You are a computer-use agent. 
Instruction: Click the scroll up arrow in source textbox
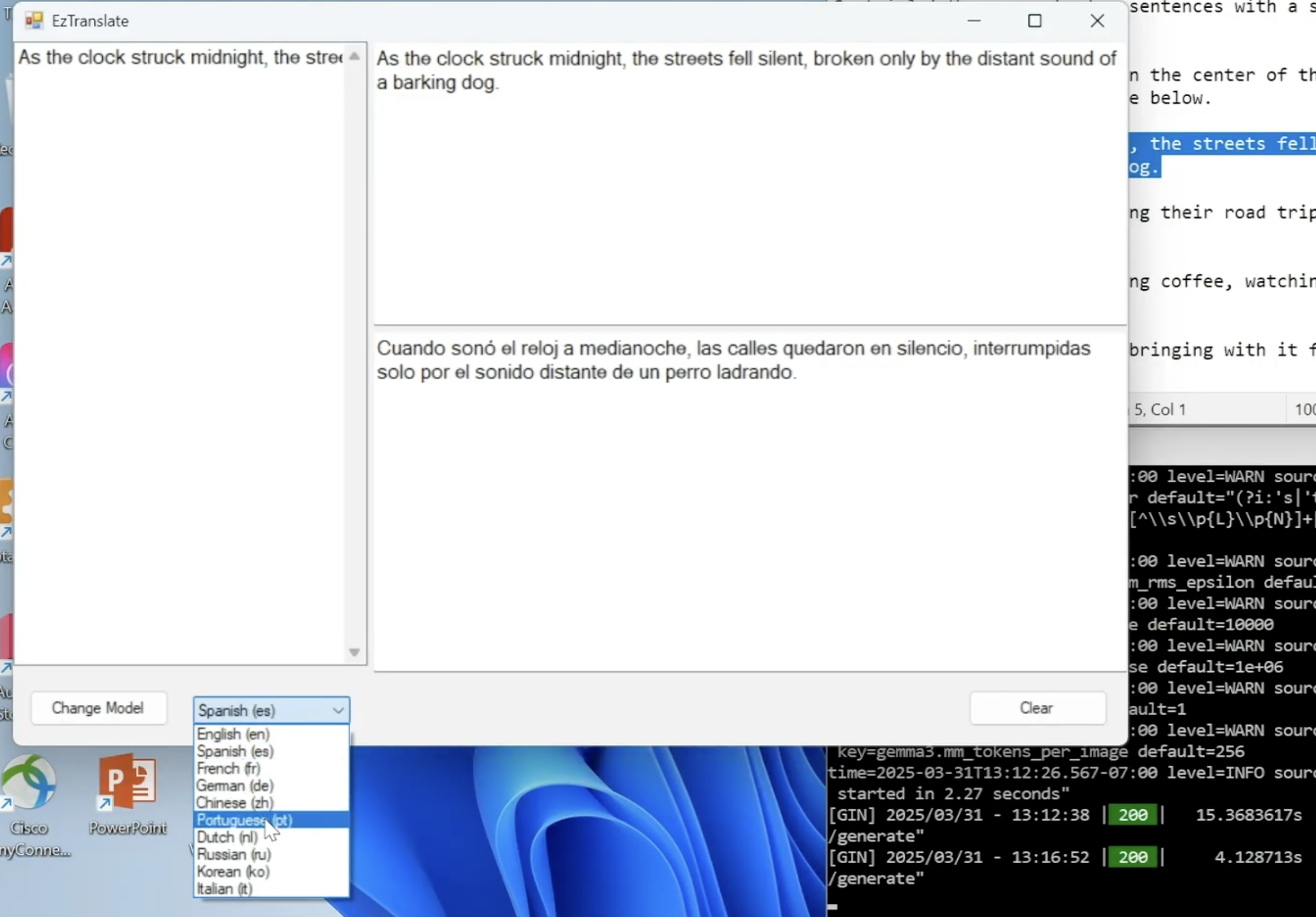(354, 56)
